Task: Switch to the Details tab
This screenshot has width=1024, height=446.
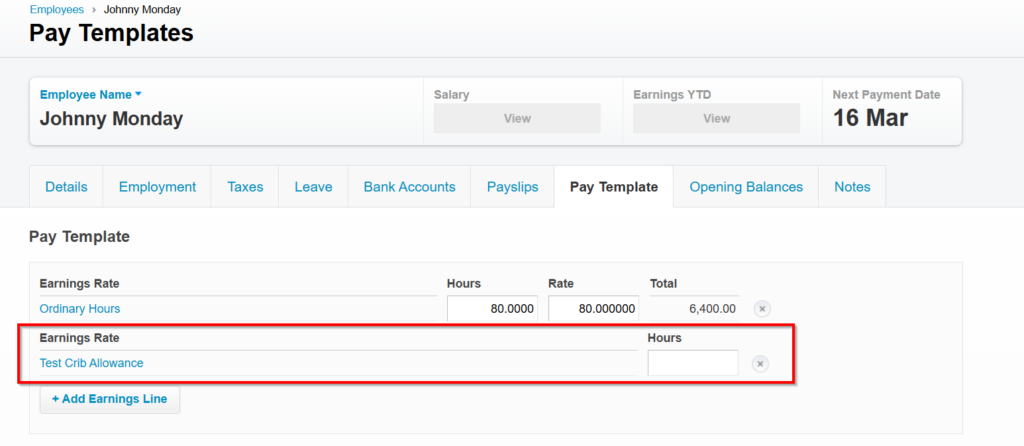Action: point(66,187)
